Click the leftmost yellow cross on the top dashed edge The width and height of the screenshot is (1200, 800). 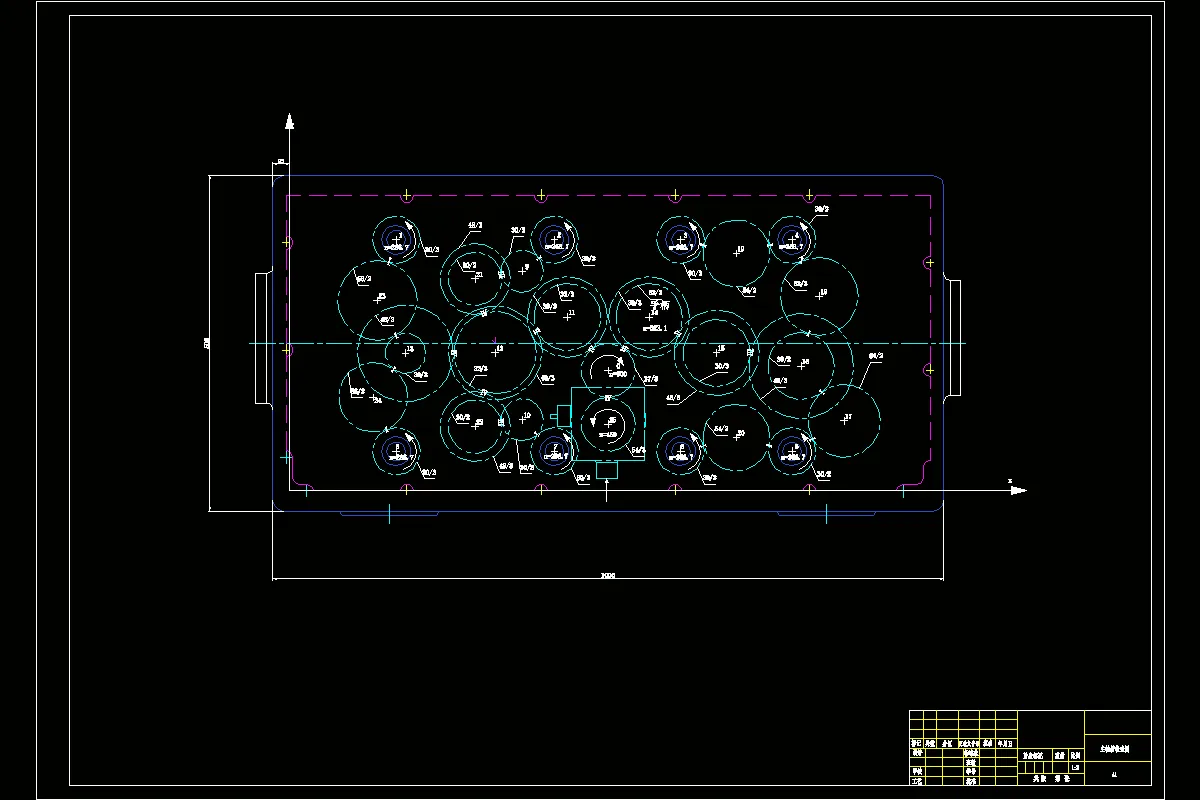coord(406,195)
